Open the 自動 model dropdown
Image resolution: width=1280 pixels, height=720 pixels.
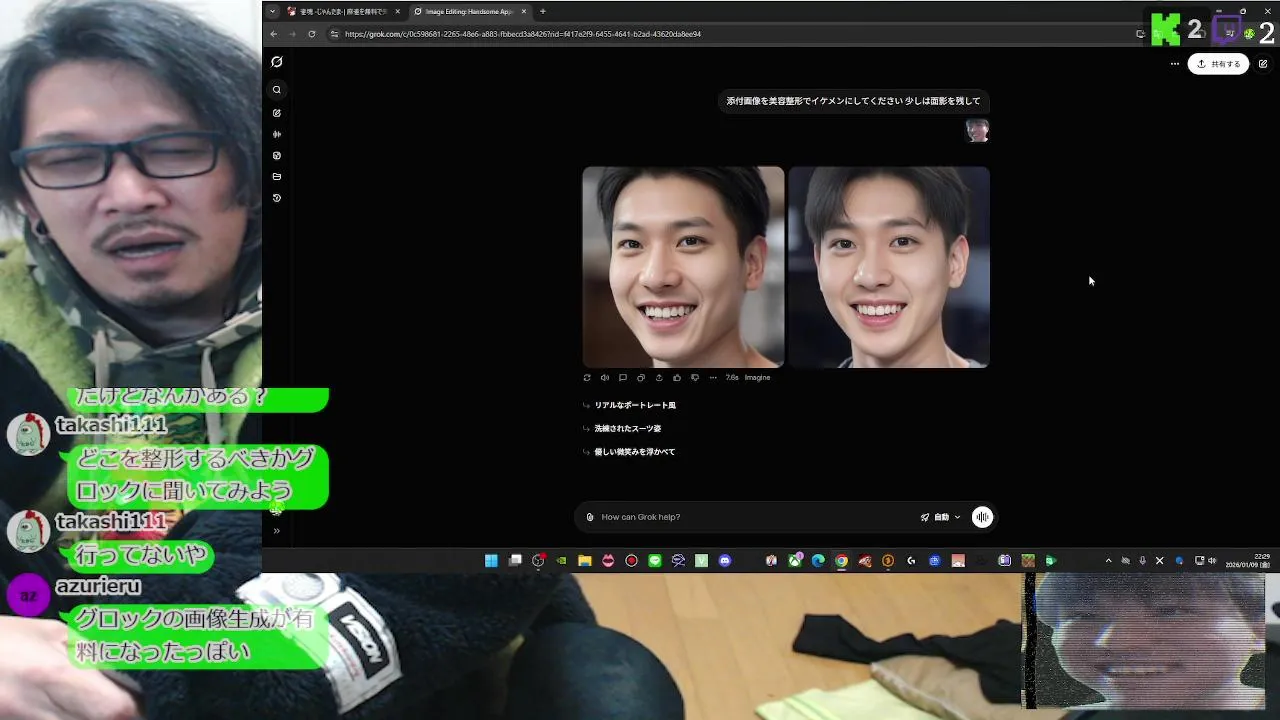click(940, 517)
